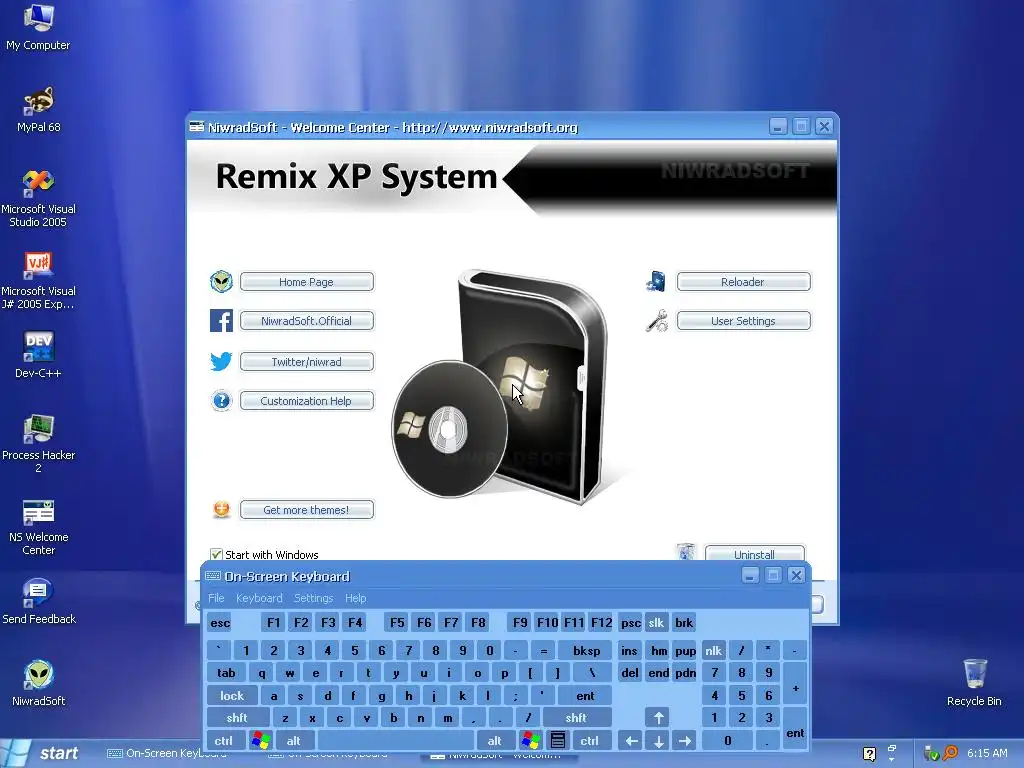Click the NiwradSoft.Official button
This screenshot has width=1024, height=768.
(x=307, y=321)
